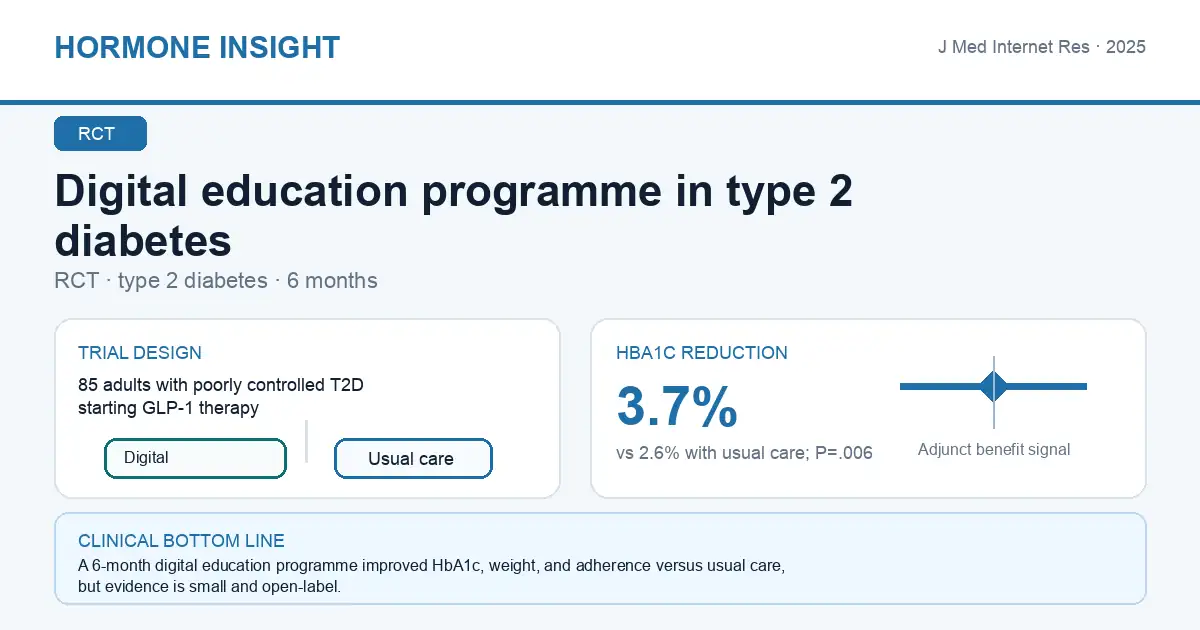Click the HORMONE INSIGHT brand title

[197, 47]
